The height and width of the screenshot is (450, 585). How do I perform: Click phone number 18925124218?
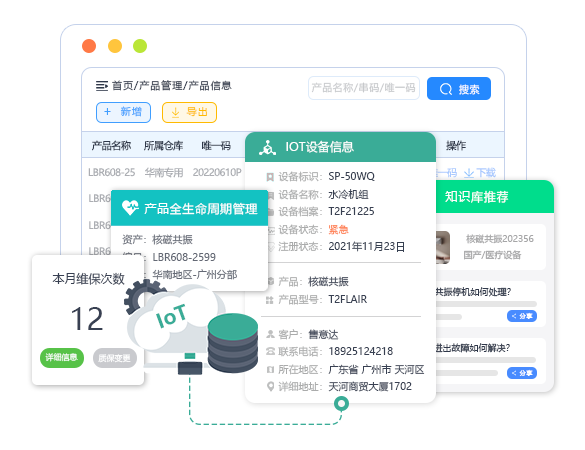tap(360, 351)
